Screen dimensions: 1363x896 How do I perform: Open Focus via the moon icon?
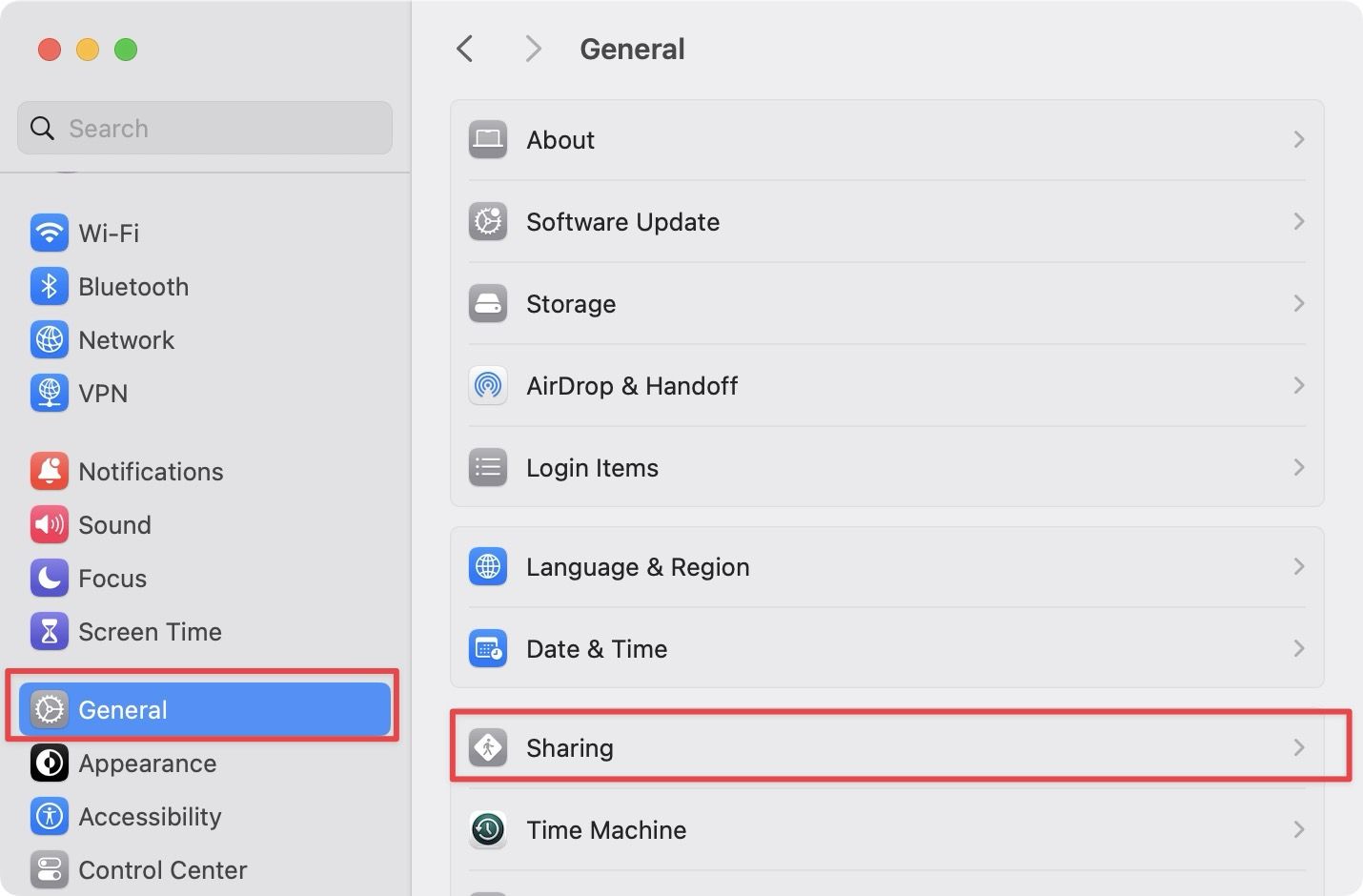[x=49, y=578]
